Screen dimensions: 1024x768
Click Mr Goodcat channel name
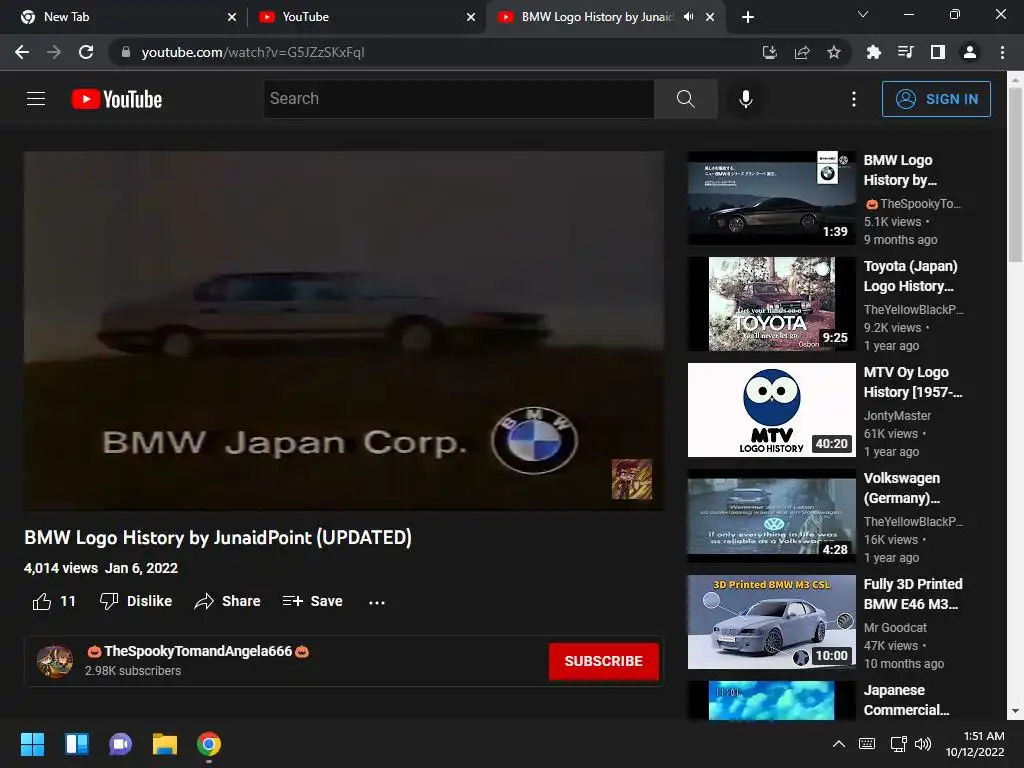[x=895, y=628]
